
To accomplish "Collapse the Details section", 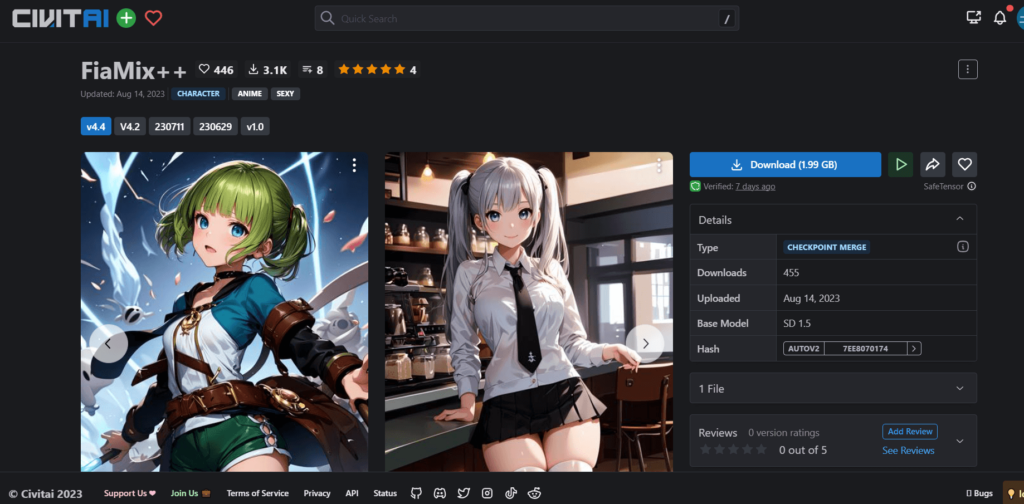I will 960,219.
